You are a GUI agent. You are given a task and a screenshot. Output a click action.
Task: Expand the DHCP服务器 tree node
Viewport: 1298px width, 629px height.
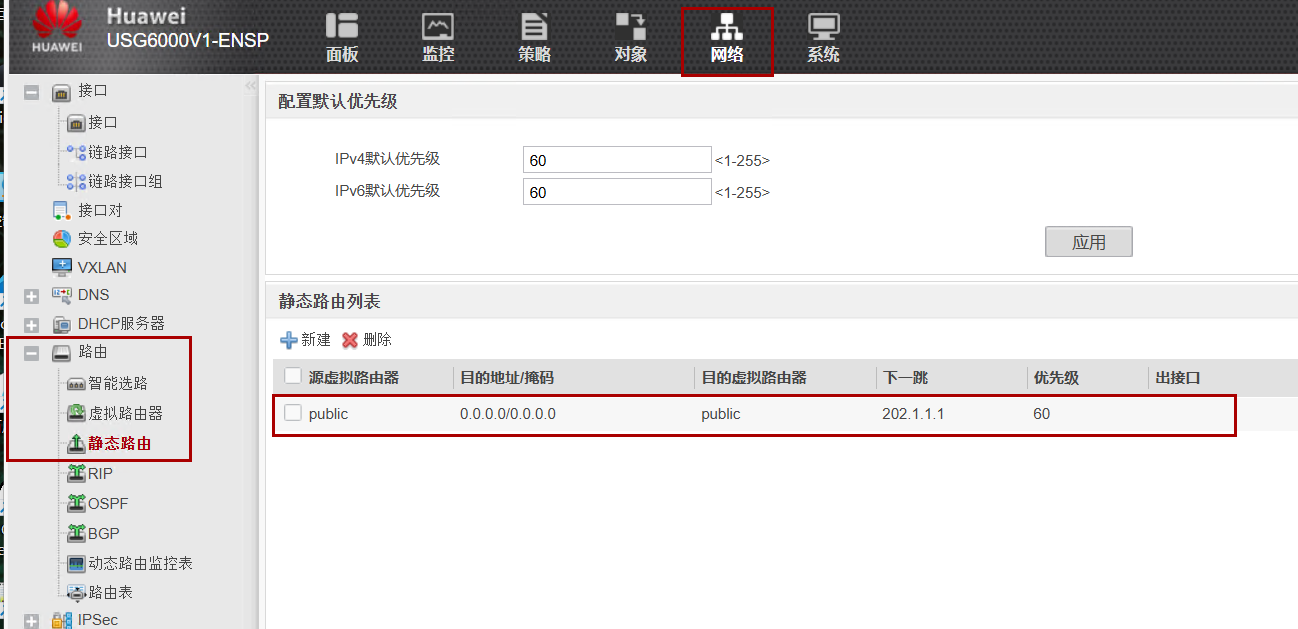[31, 325]
